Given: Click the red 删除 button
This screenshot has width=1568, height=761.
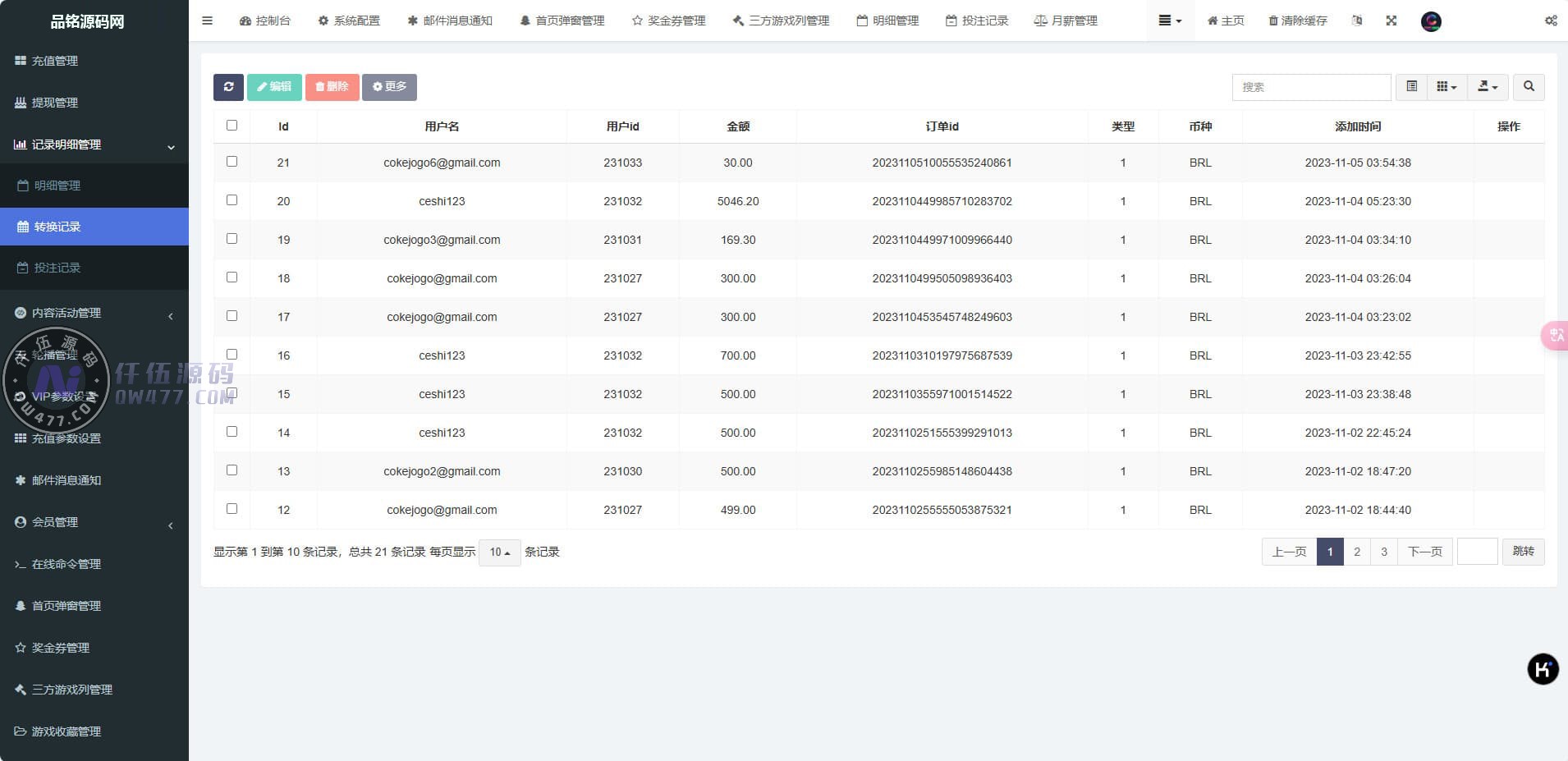Looking at the screenshot, I should (332, 87).
